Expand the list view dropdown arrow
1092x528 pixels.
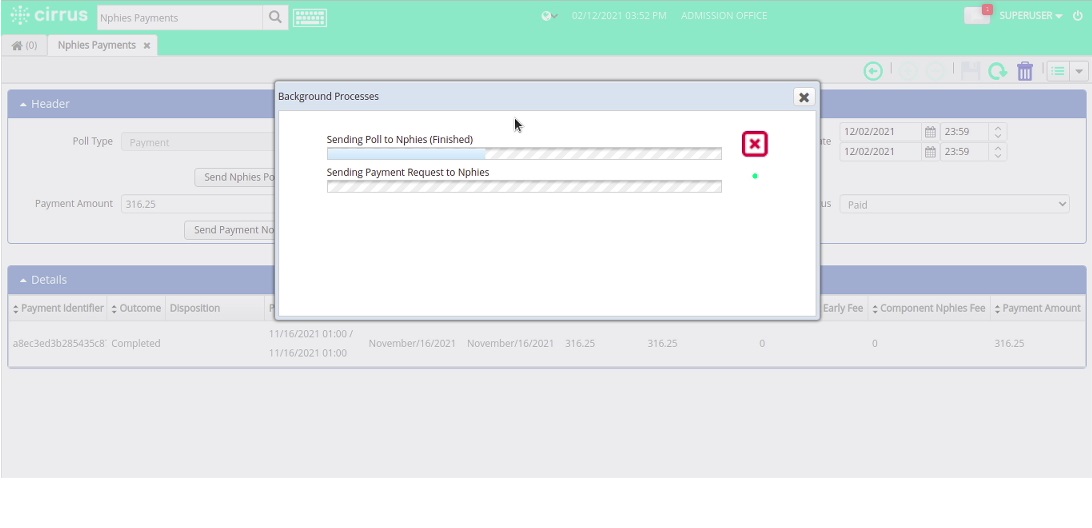(x=1079, y=71)
